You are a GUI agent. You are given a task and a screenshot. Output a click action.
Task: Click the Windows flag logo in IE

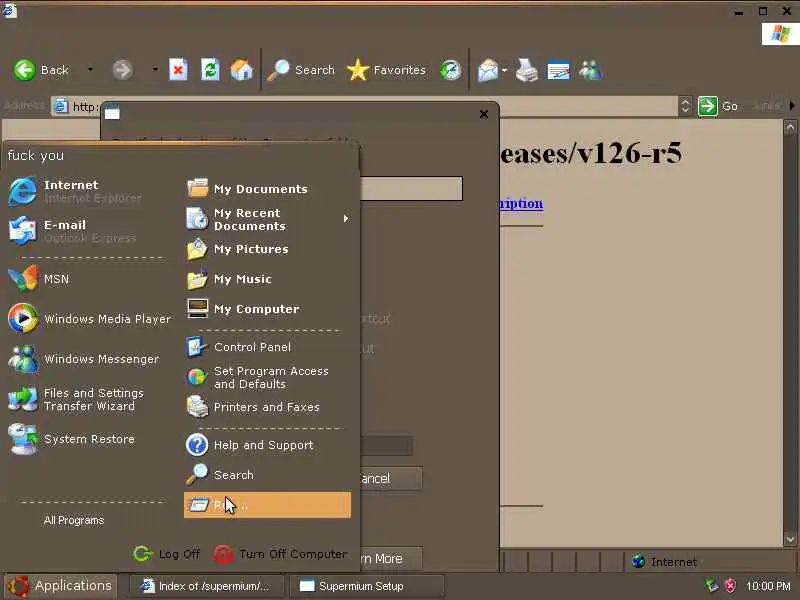(x=780, y=34)
